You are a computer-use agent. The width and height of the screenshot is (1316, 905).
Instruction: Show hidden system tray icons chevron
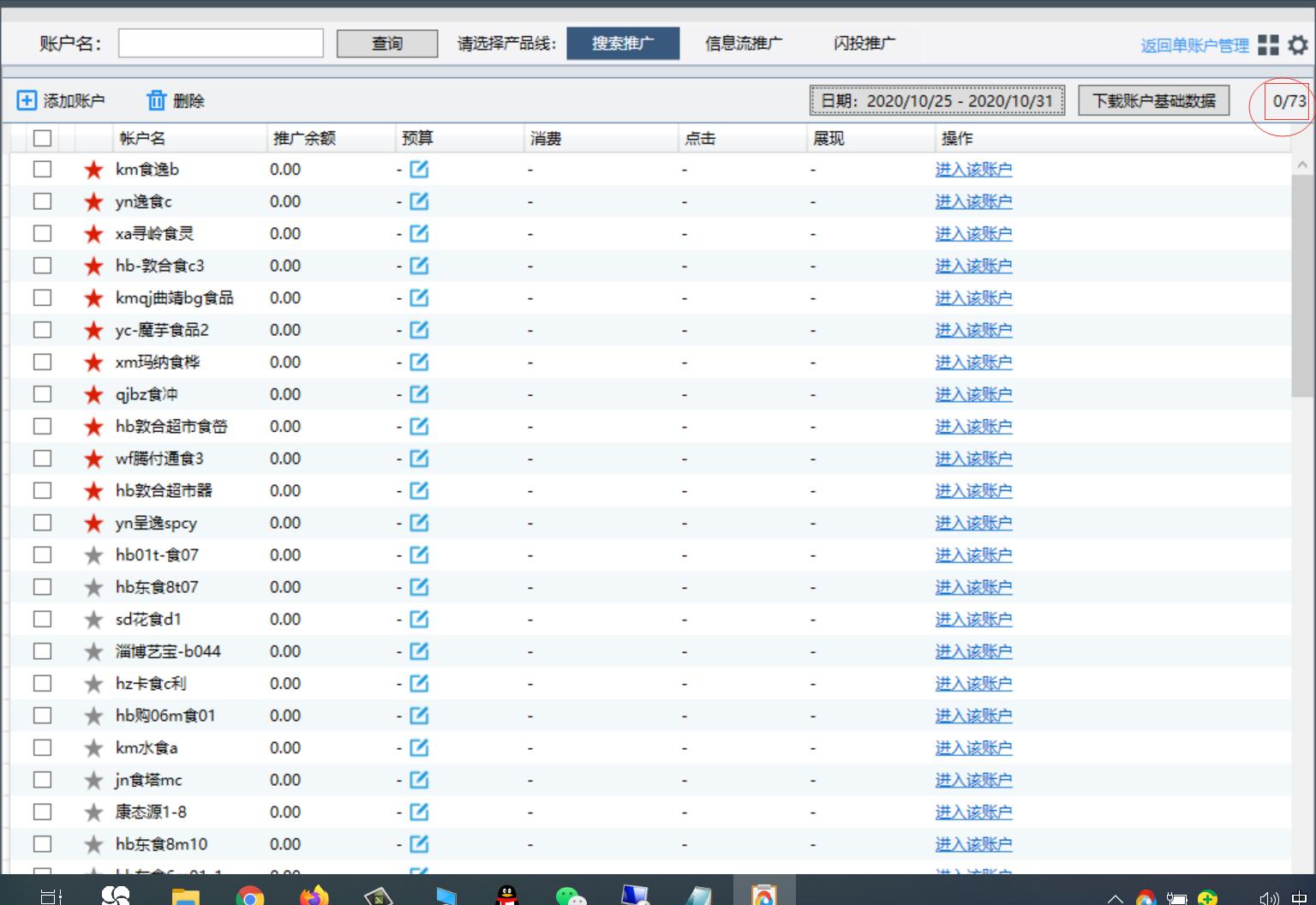(1115, 897)
